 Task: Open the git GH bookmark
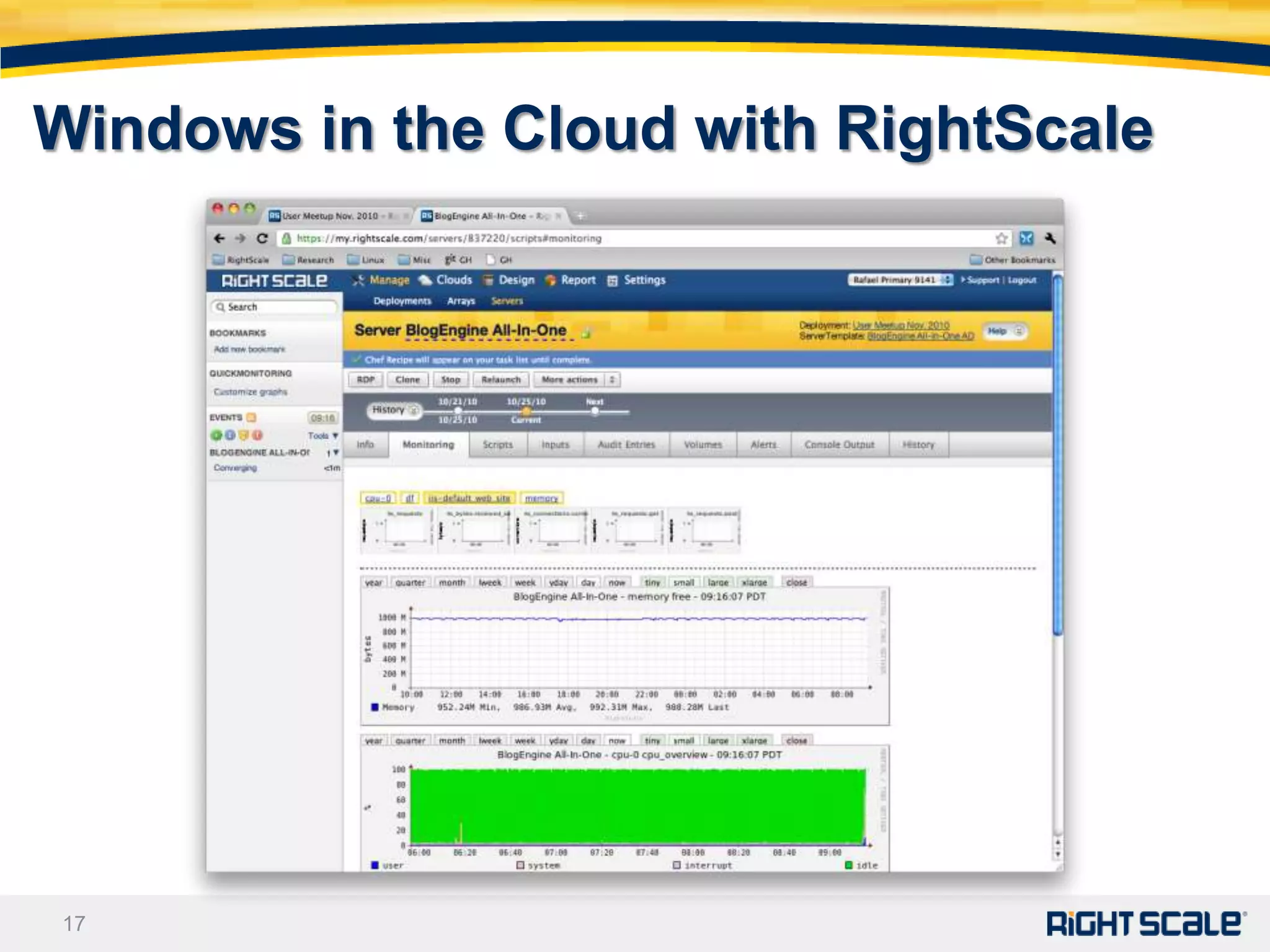[x=458, y=260]
